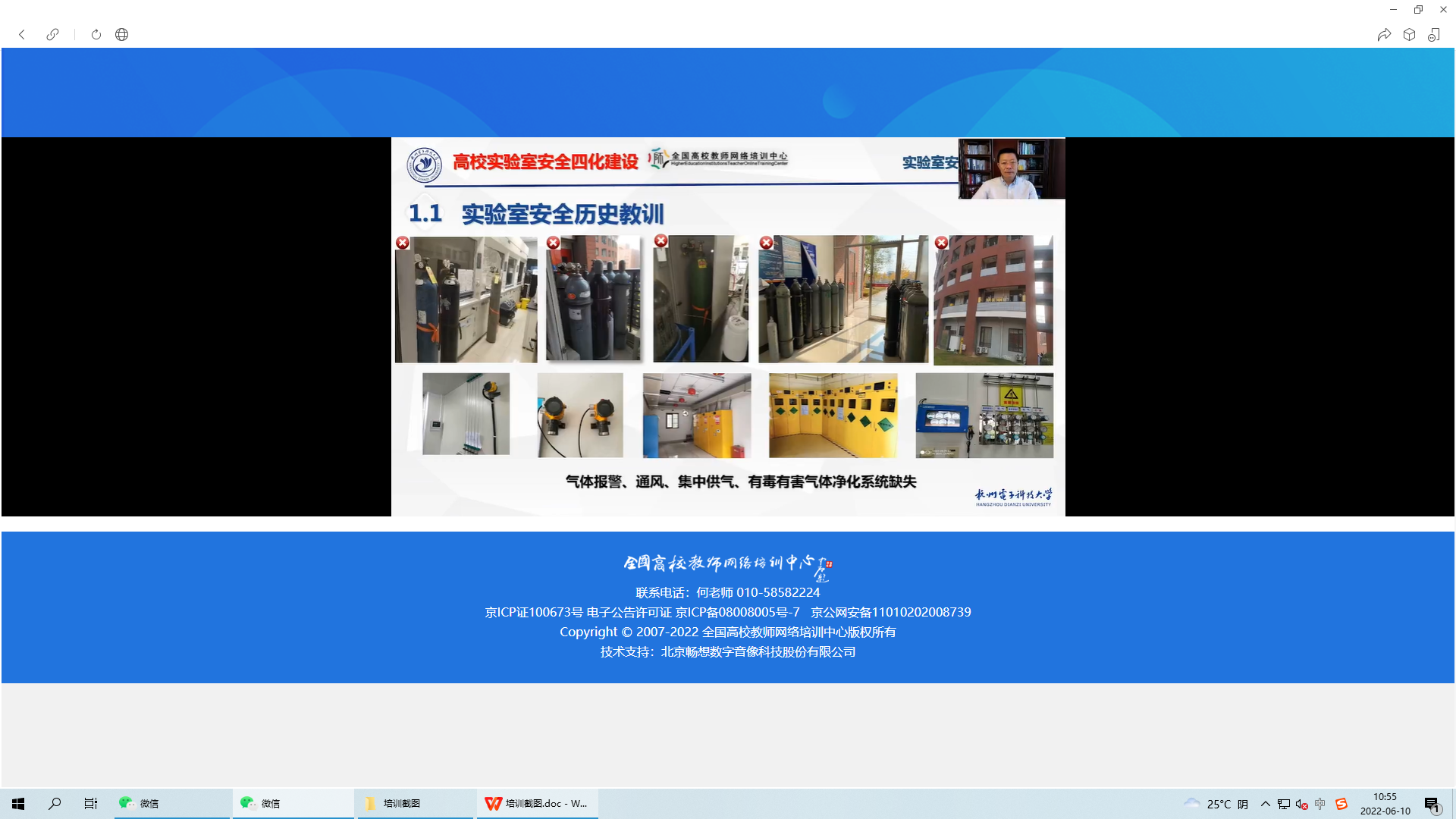Click the cube icon in top toolbar

[1409, 35]
